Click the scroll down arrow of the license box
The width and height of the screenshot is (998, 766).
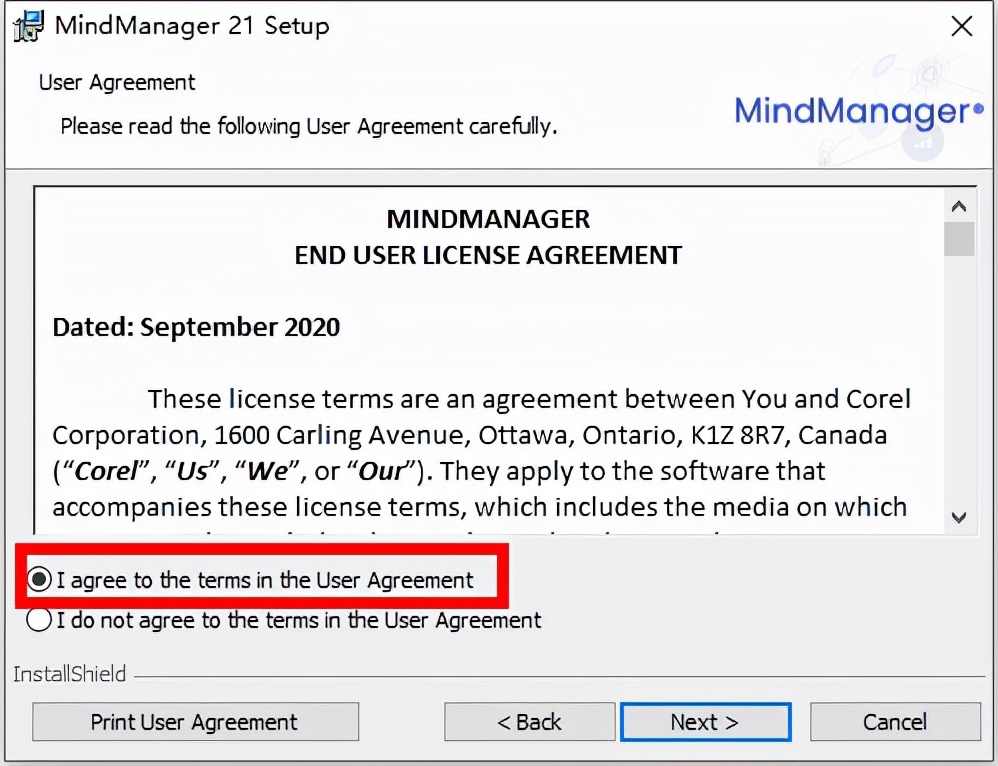coord(959,517)
